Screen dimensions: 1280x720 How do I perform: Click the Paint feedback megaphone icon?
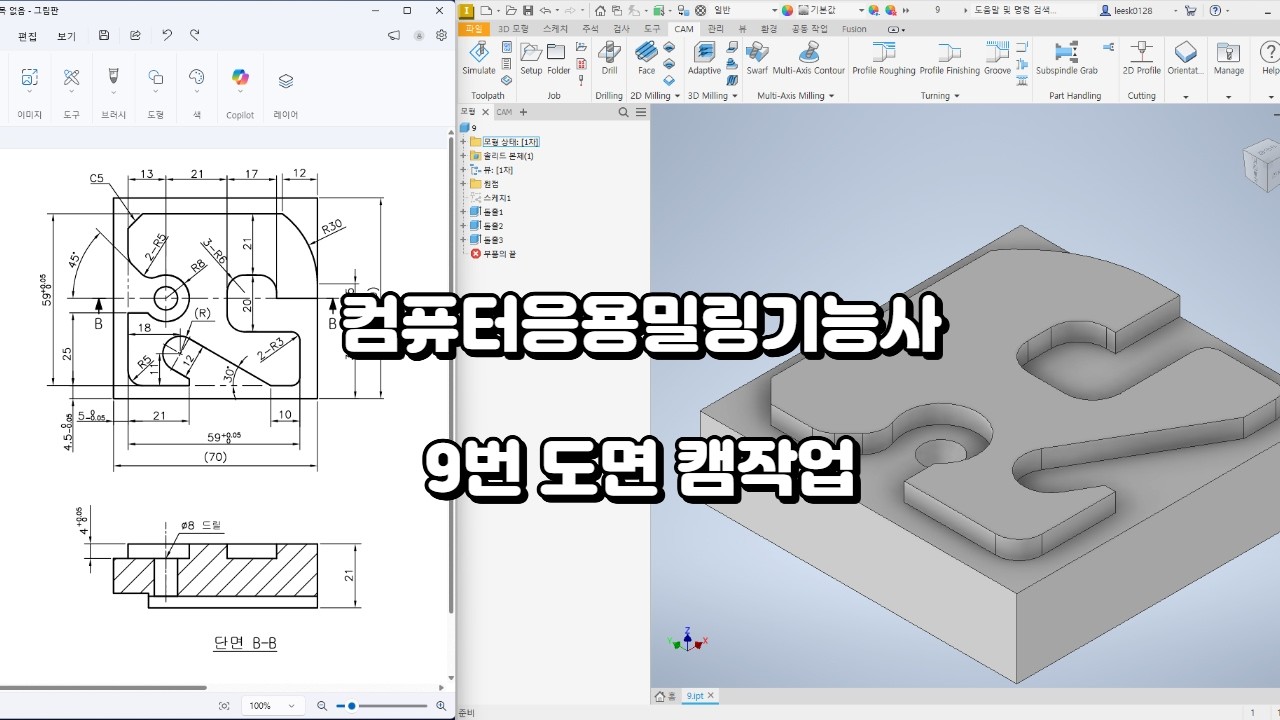pyautogui.click(x=394, y=35)
